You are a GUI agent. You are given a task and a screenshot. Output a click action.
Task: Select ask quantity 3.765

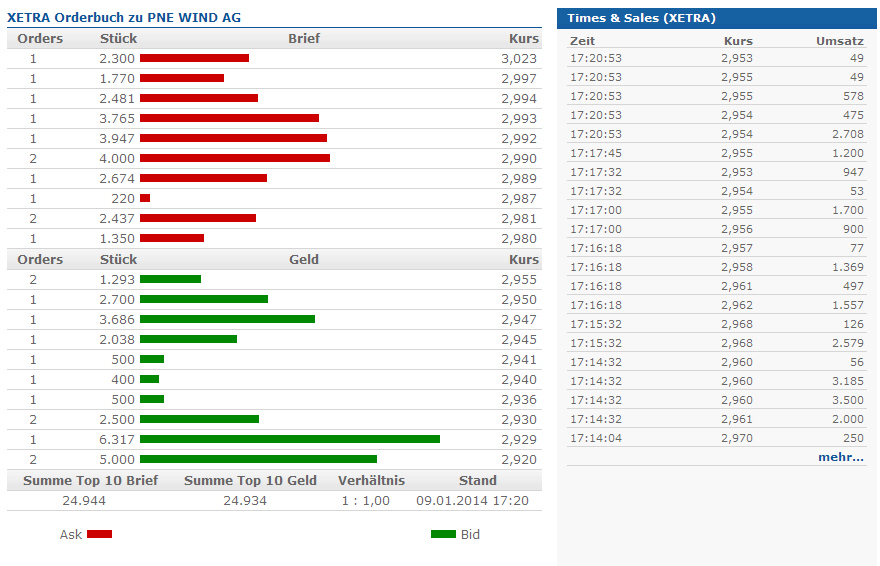click(117, 118)
